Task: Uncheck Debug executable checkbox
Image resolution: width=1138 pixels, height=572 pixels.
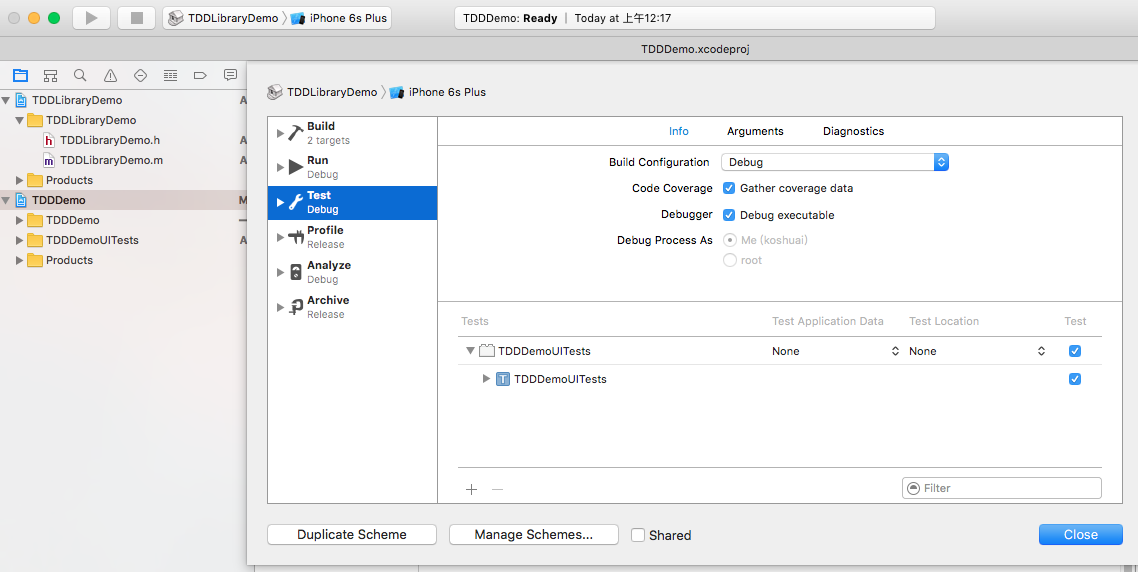Action: point(729,215)
